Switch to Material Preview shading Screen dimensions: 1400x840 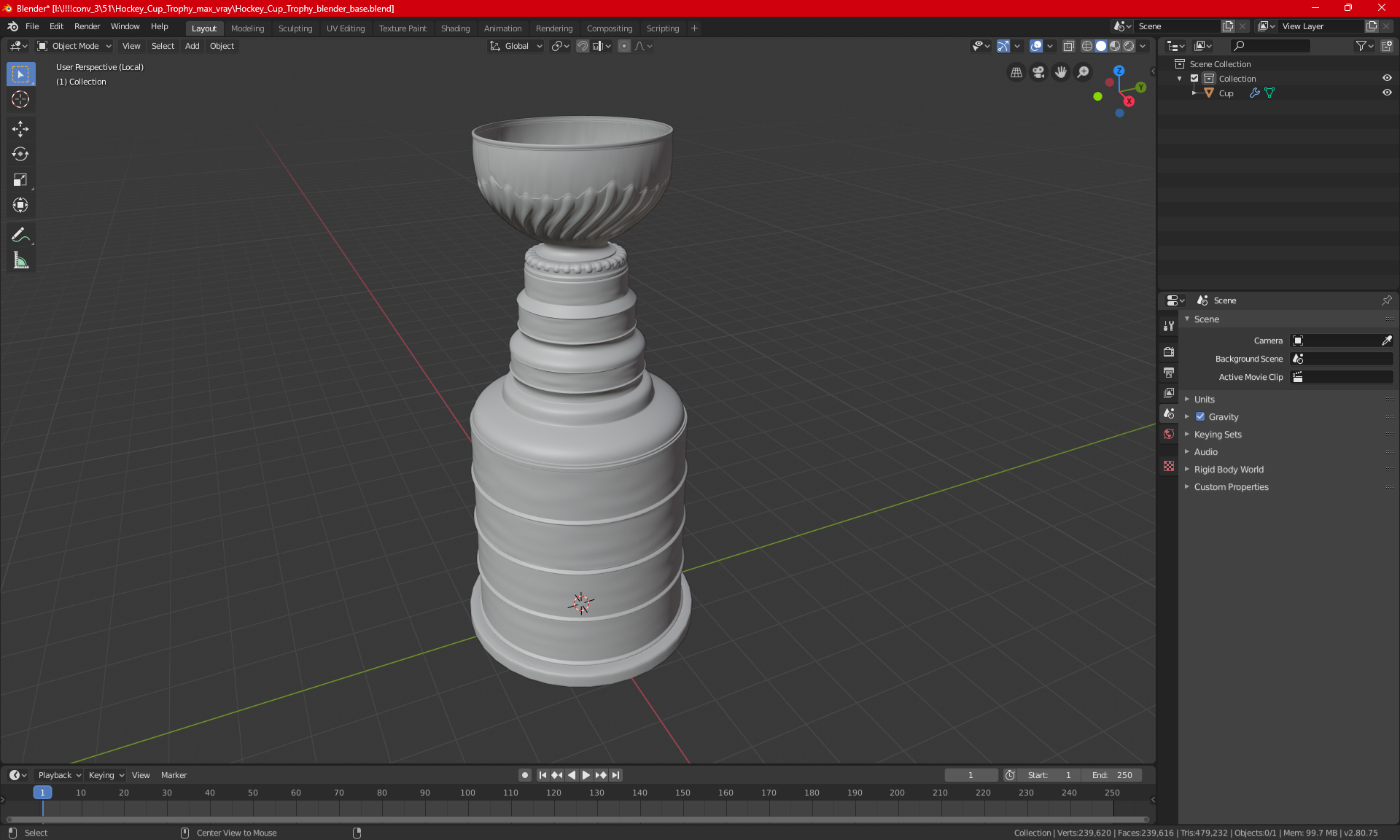pos(1115,46)
